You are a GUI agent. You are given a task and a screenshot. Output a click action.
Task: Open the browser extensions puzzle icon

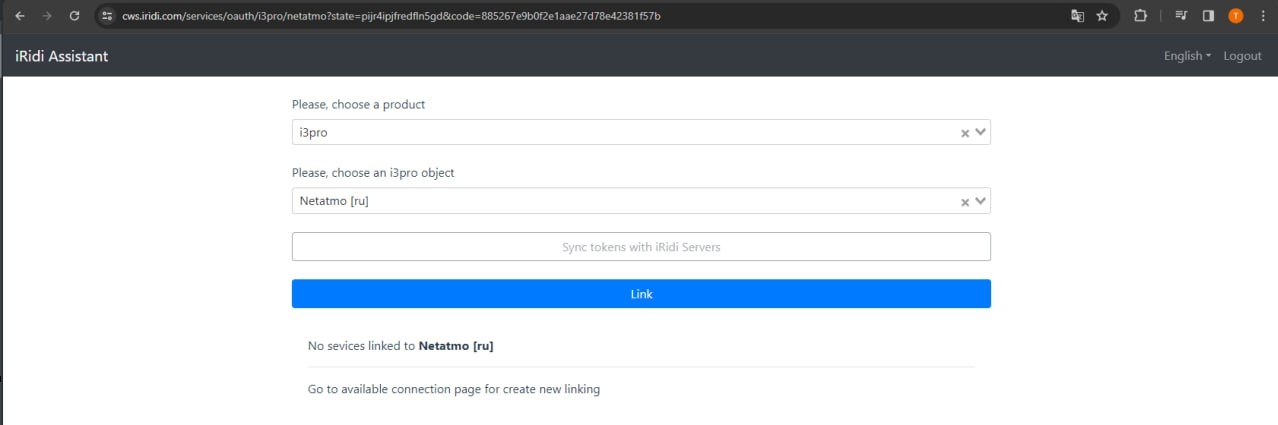click(x=1140, y=16)
